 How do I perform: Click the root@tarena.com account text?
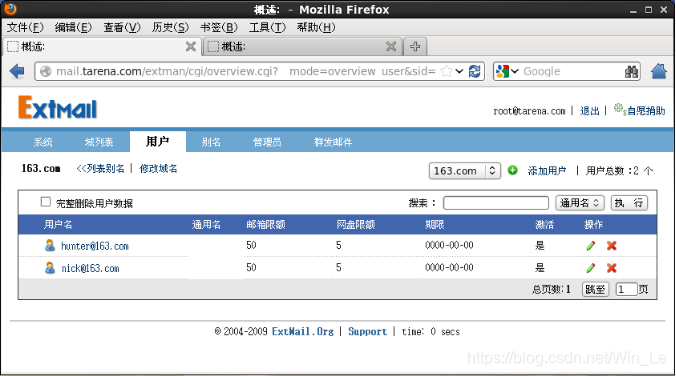click(x=529, y=111)
